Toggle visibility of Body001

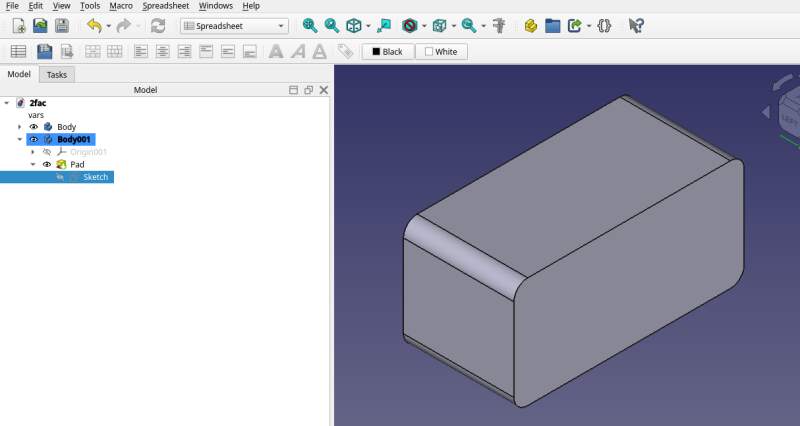click(34, 139)
